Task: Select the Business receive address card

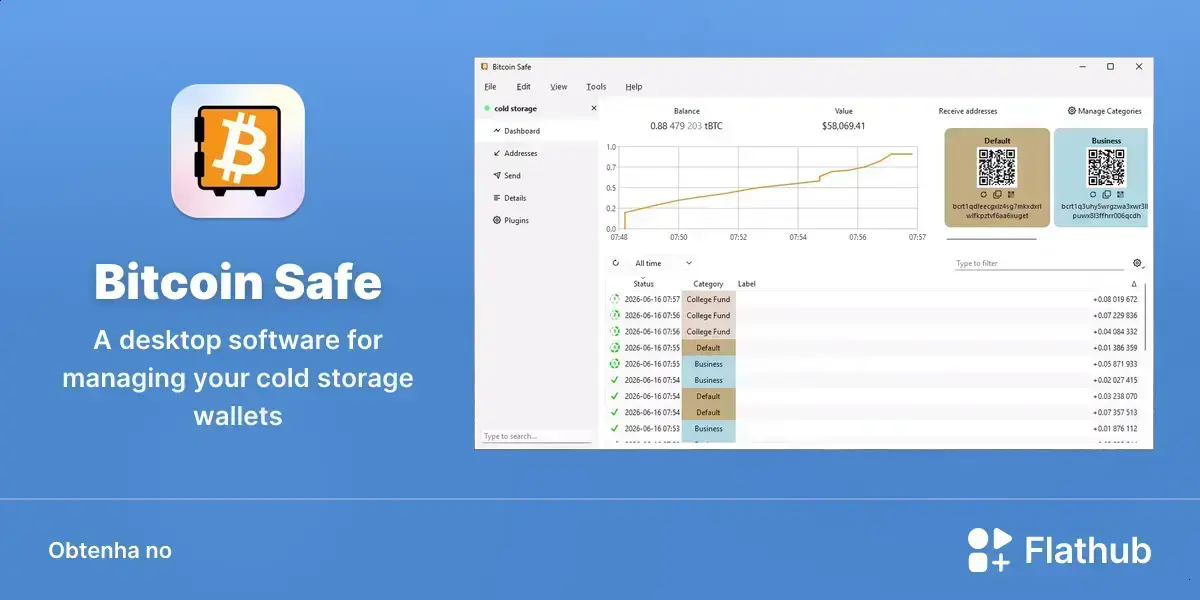Action: (1101, 177)
